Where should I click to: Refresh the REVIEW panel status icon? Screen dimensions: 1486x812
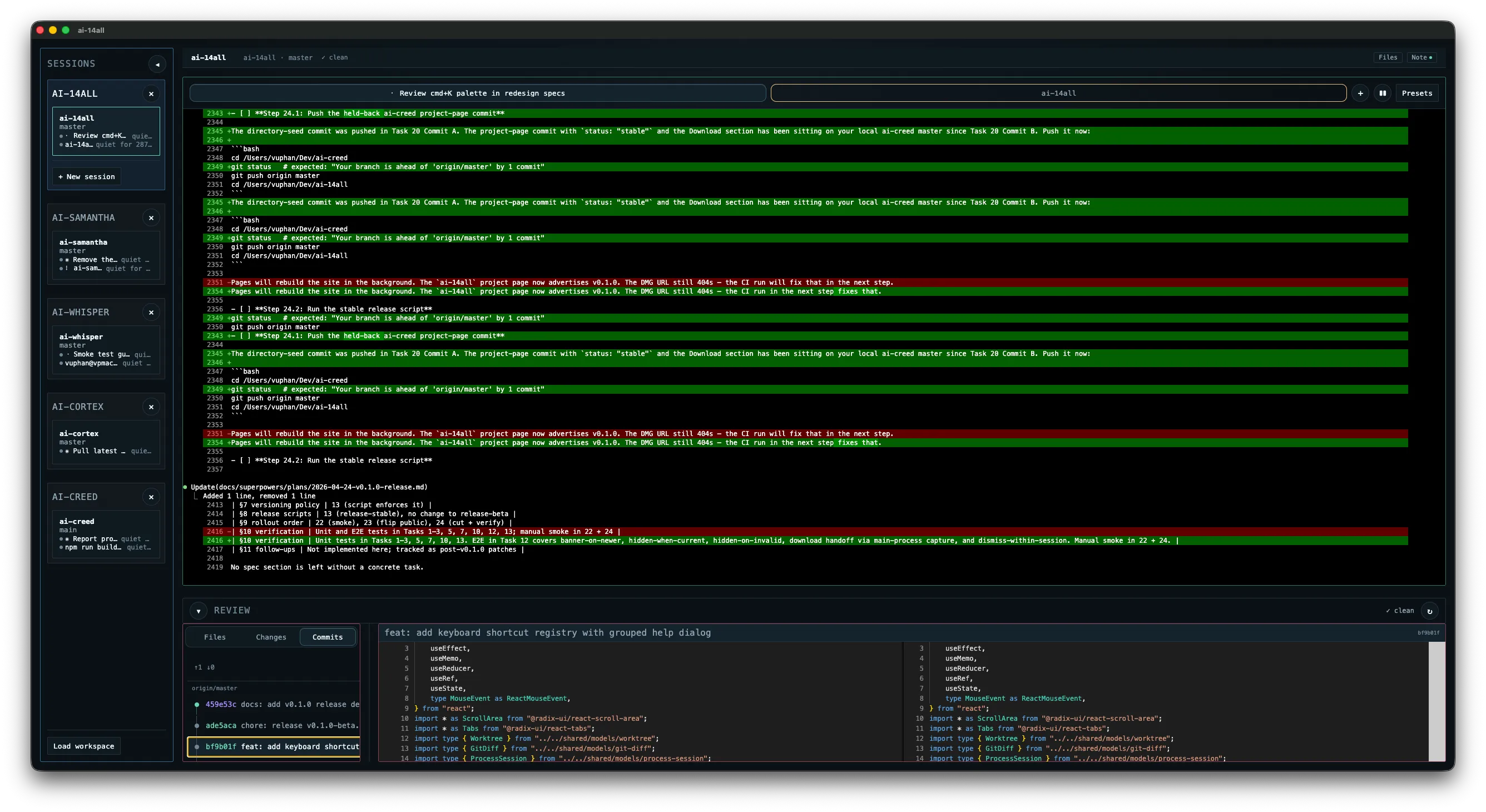point(1430,611)
